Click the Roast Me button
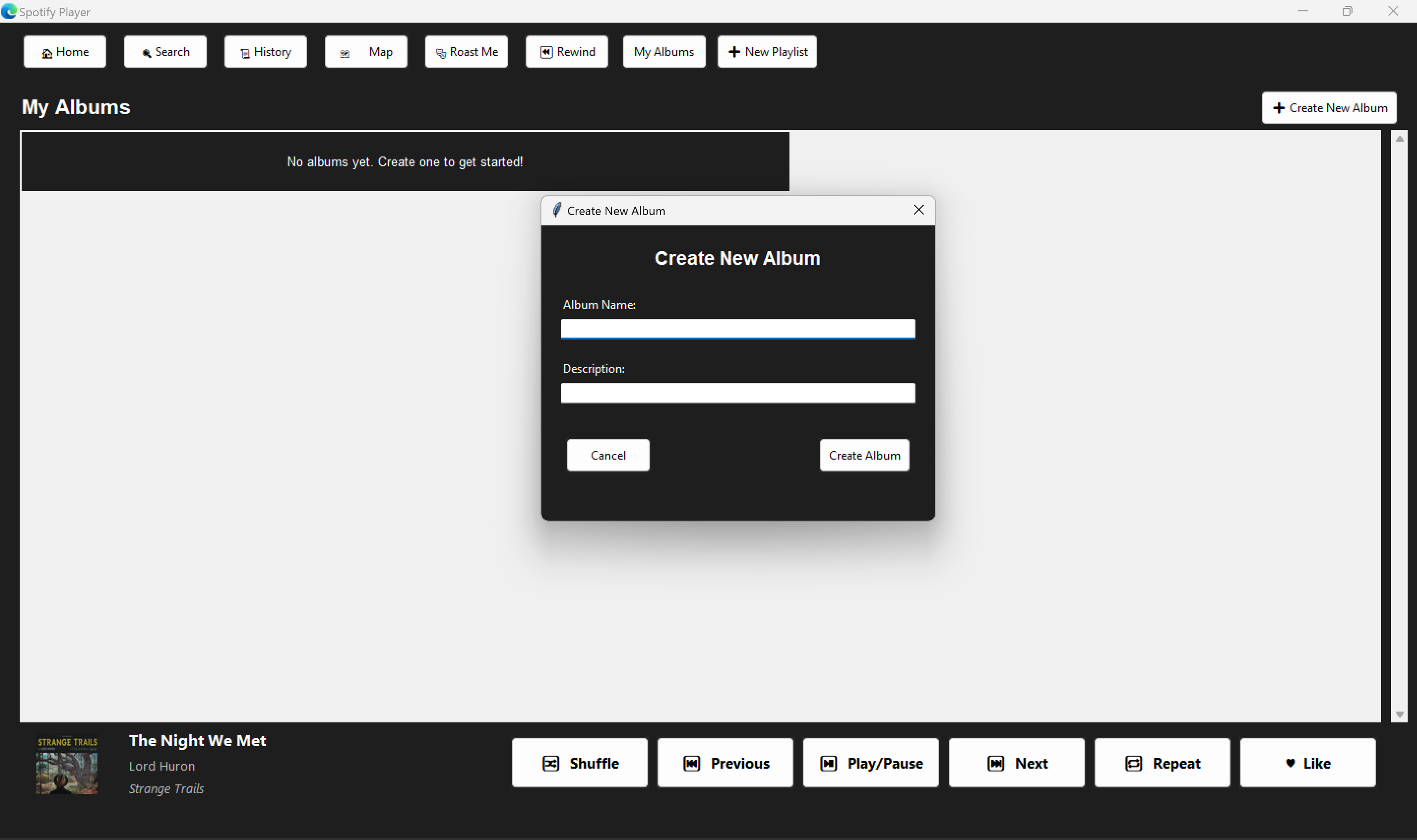The image size is (1417, 840). [466, 52]
